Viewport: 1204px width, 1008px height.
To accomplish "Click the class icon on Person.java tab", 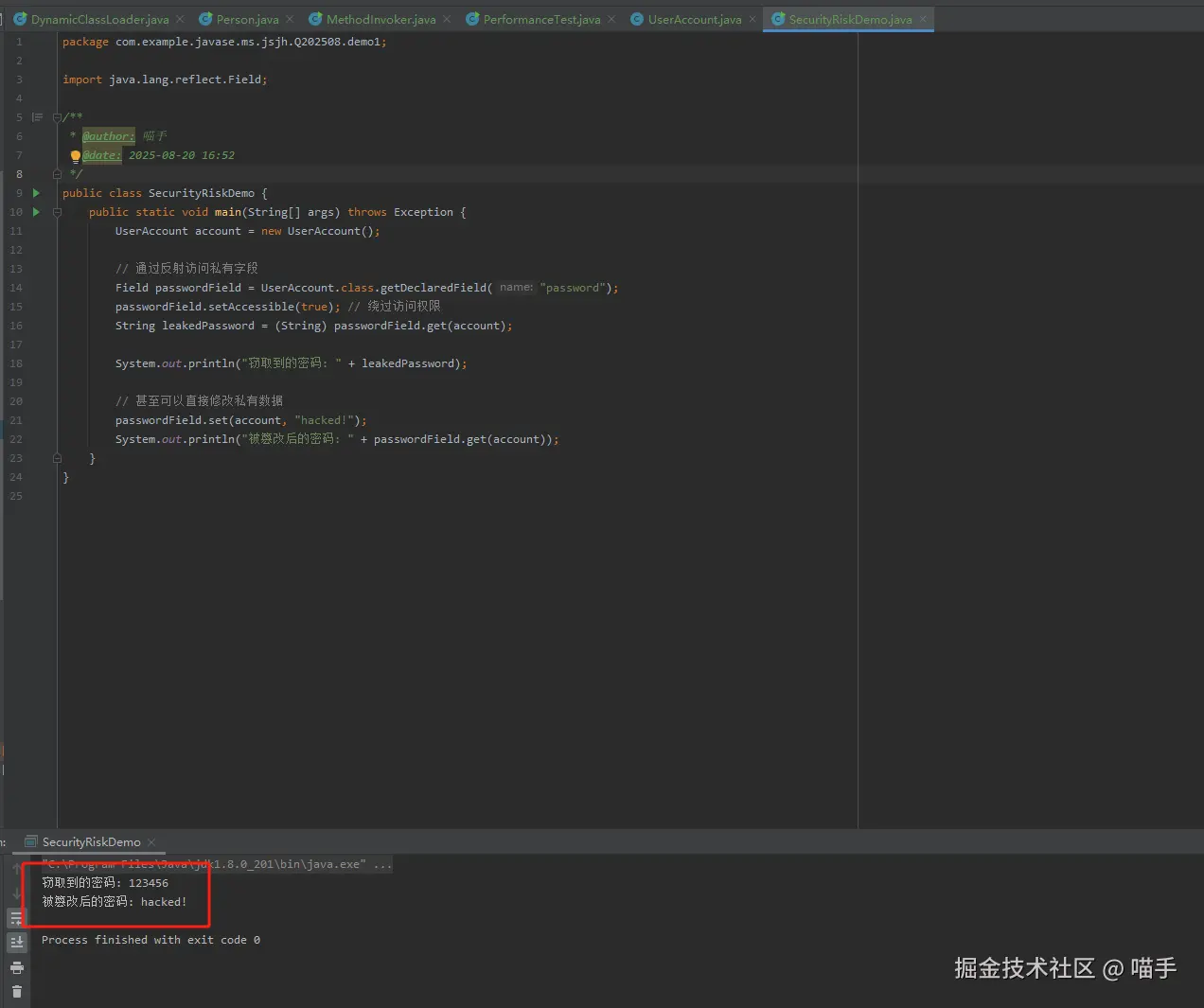I will pyautogui.click(x=205, y=19).
